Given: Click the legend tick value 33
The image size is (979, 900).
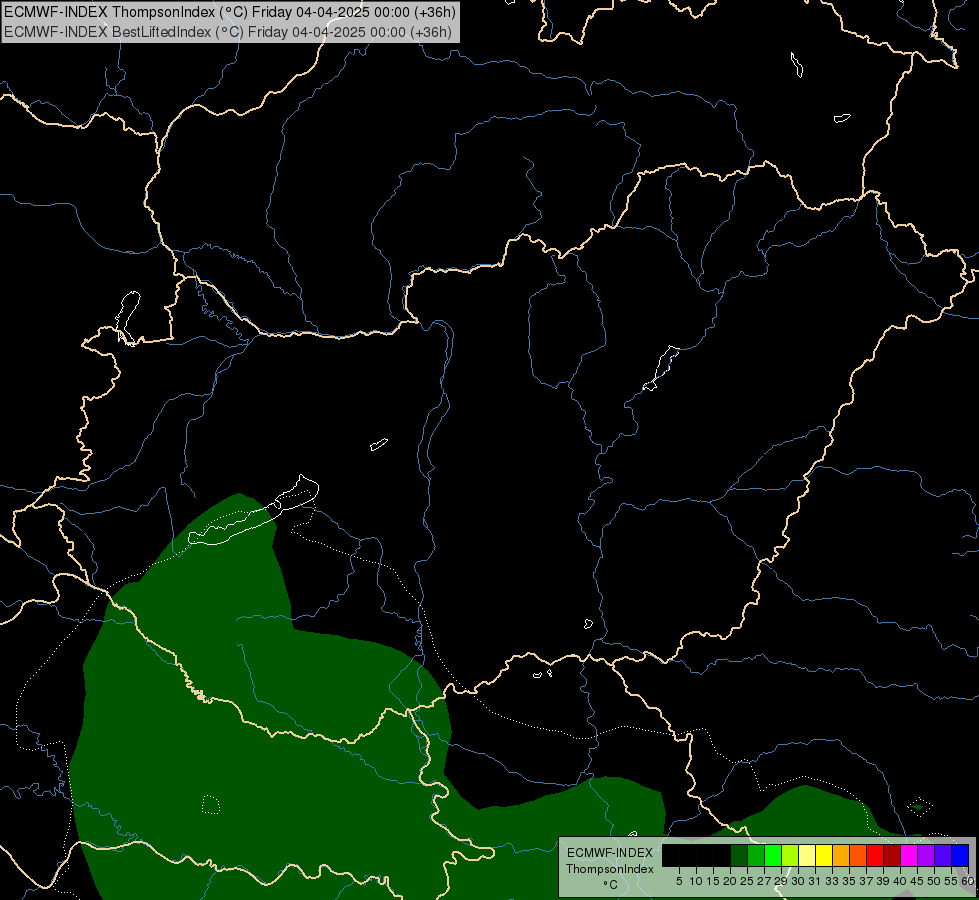Looking at the screenshot, I should point(832,881).
